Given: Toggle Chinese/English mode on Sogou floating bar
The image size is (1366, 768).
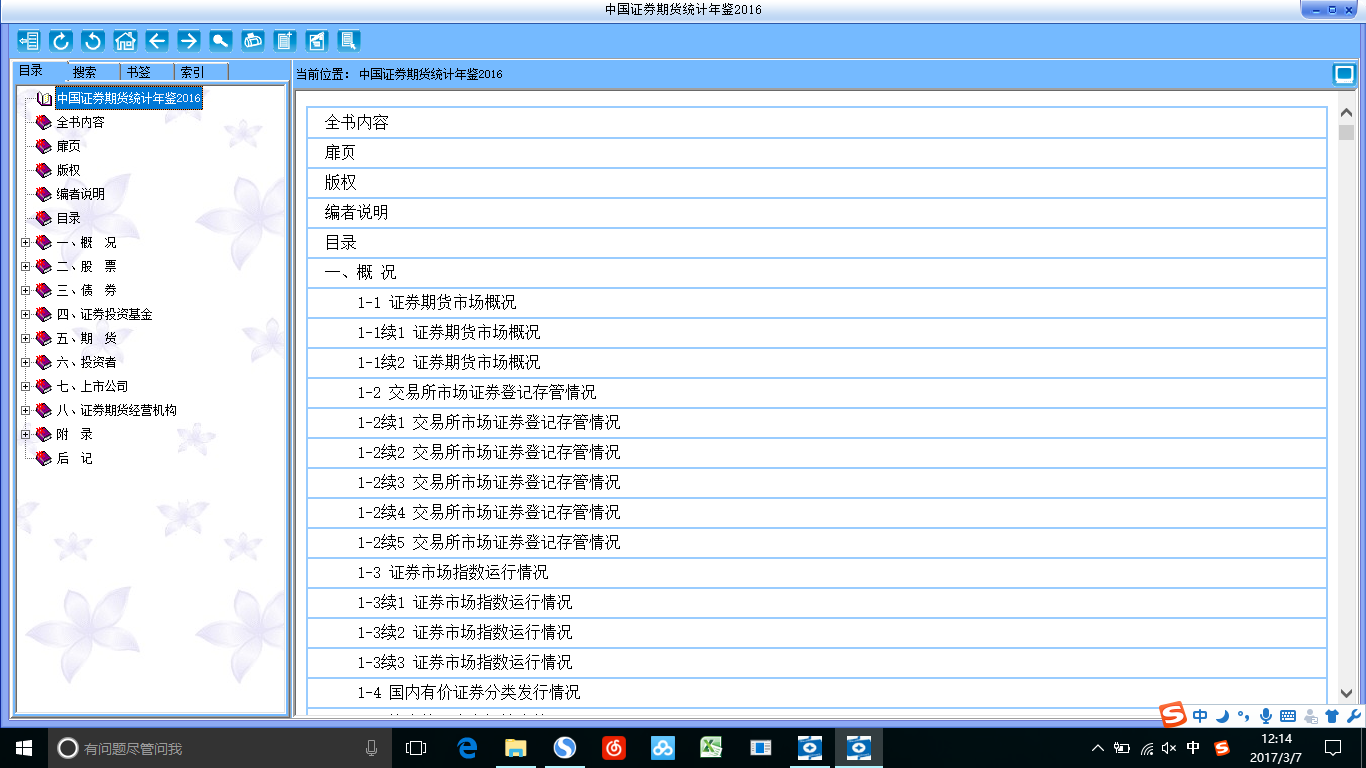Looking at the screenshot, I should [x=1200, y=716].
